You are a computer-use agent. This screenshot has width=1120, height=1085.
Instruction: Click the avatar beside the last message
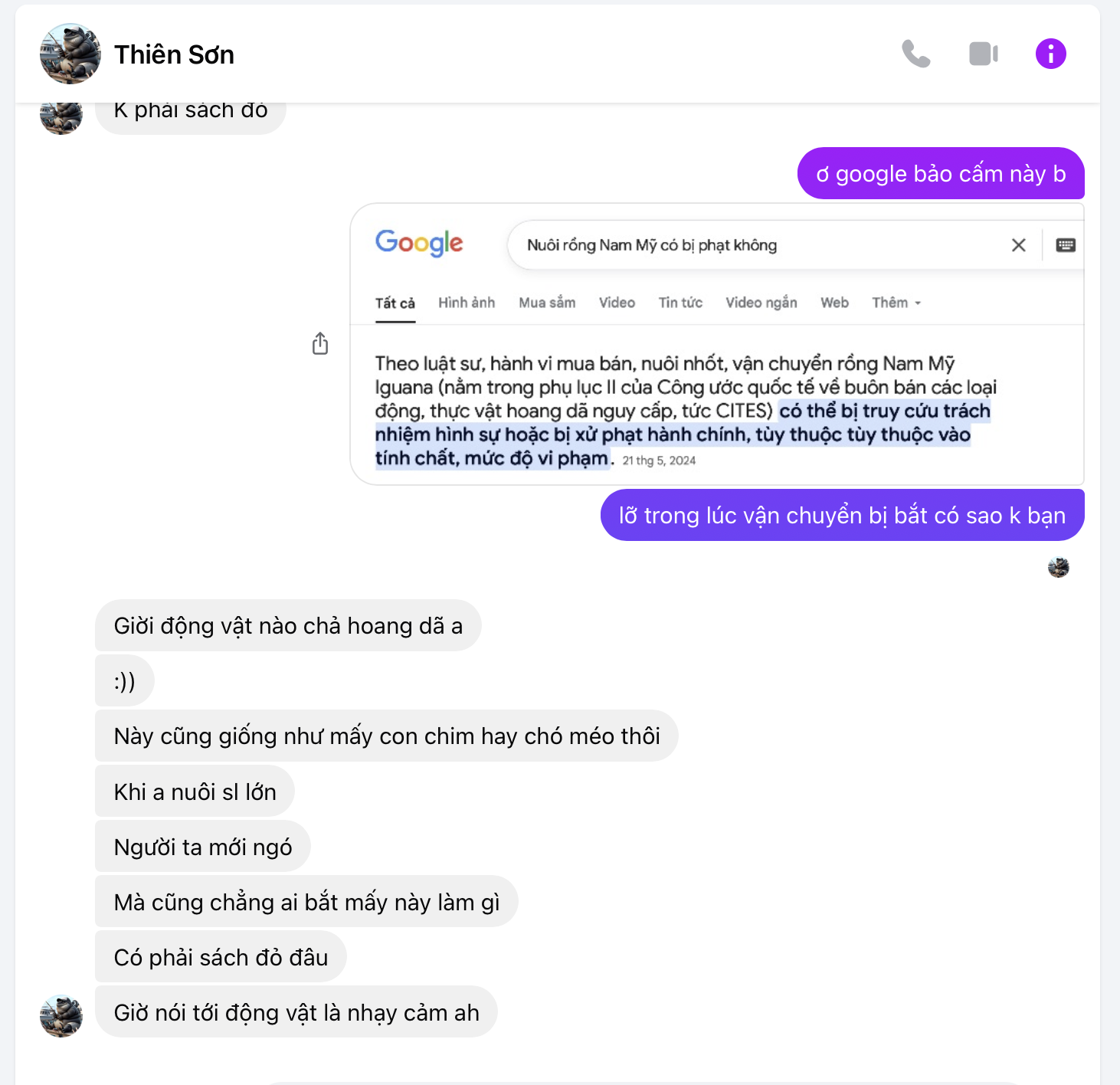point(61,1015)
